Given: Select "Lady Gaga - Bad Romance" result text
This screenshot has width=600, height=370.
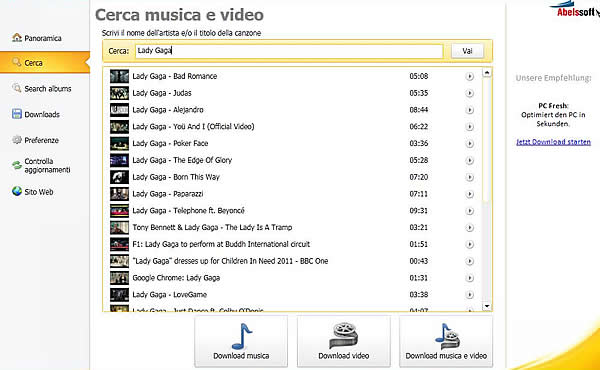Looking at the screenshot, I should 174,76.
